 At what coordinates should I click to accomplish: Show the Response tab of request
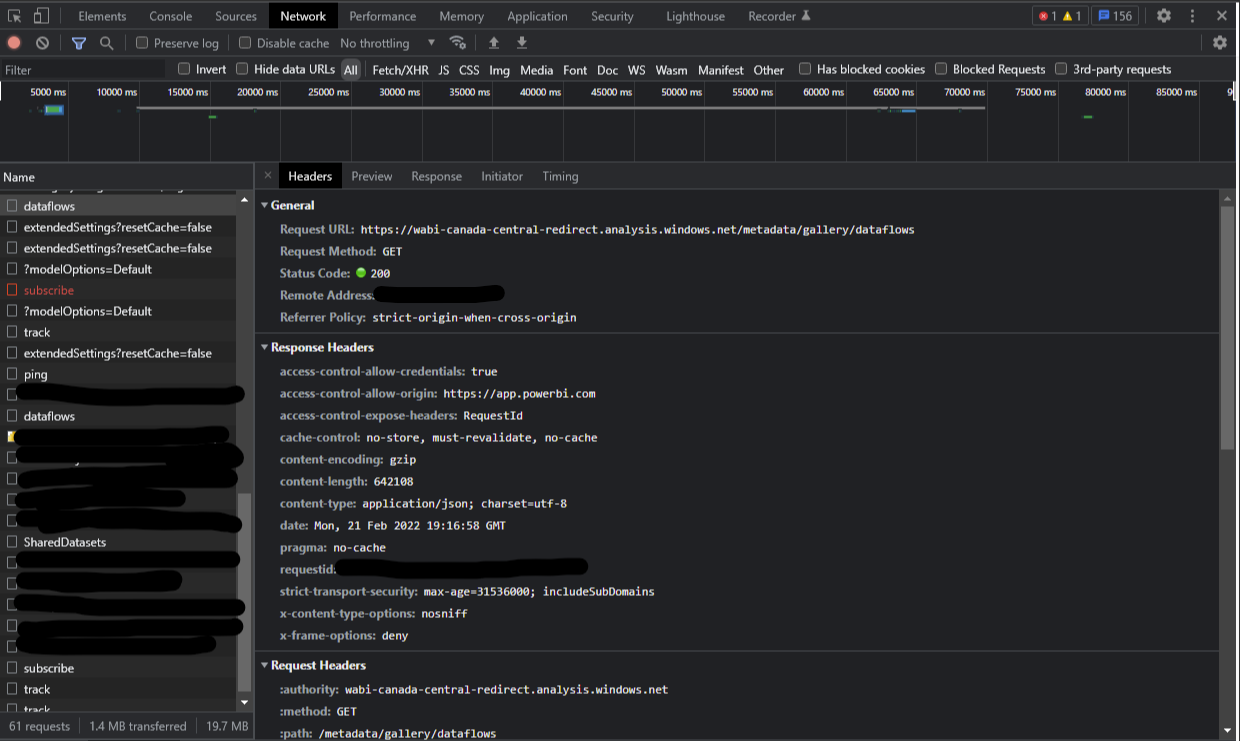437,176
